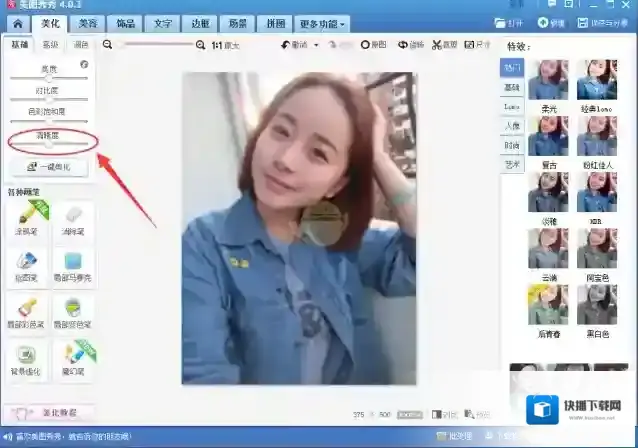This screenshot has width=638, height=448.
Task: Choose the cutout pen (抠图笔) tool
Action: click(x=26, y=265)
